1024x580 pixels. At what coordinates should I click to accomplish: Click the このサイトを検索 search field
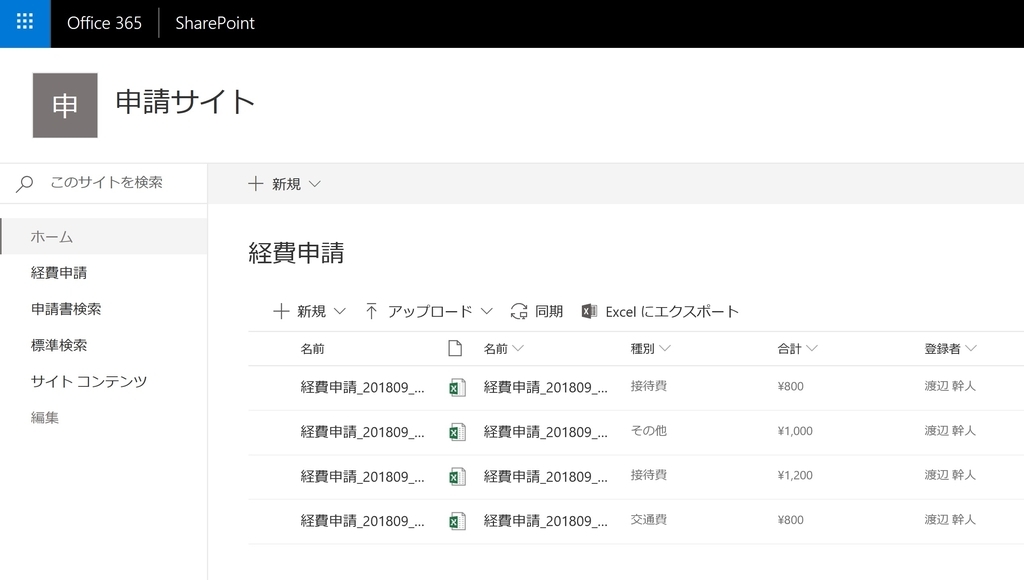point(110,183)
